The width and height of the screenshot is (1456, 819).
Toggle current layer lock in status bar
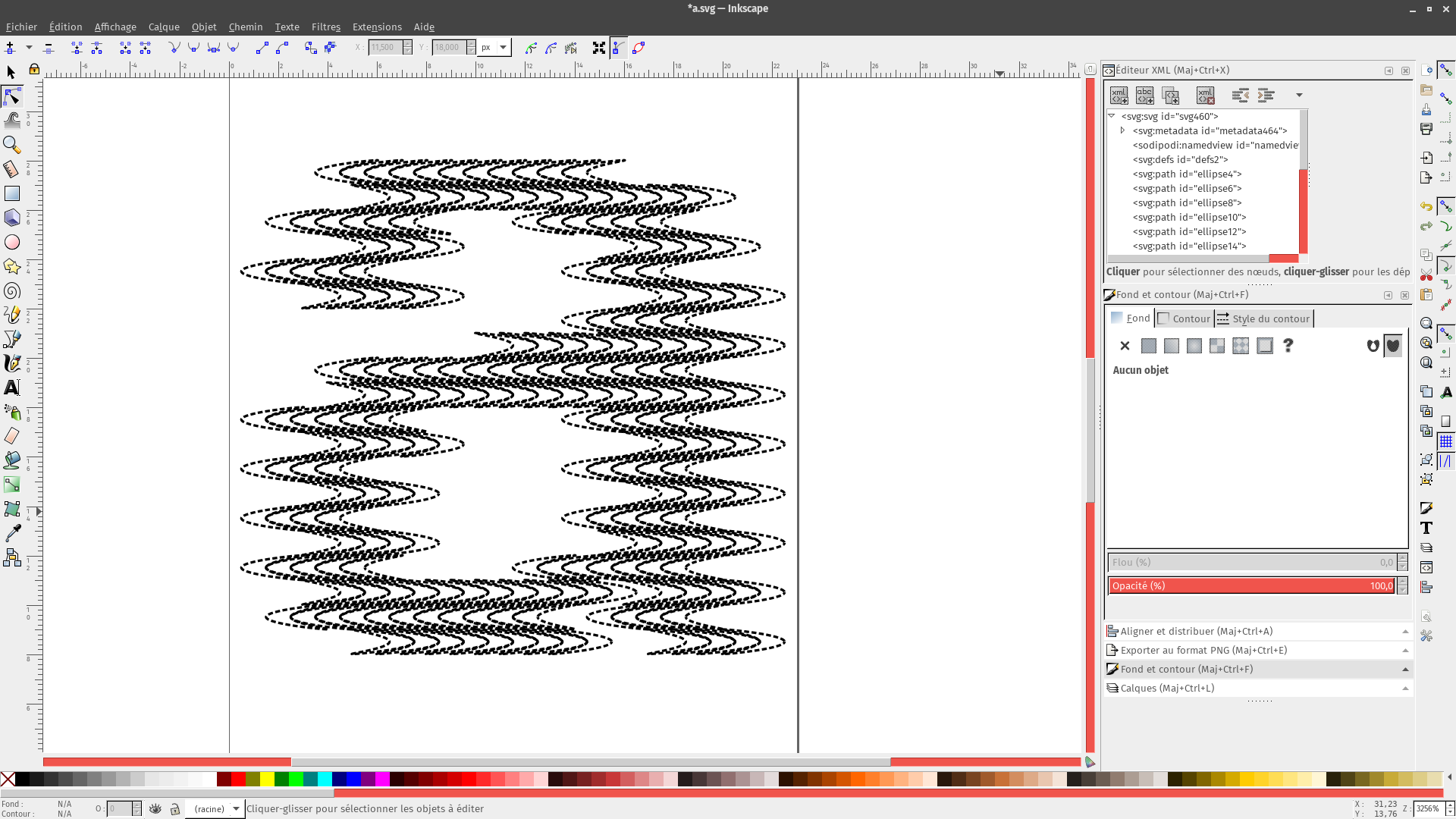(x=175, y=808)
